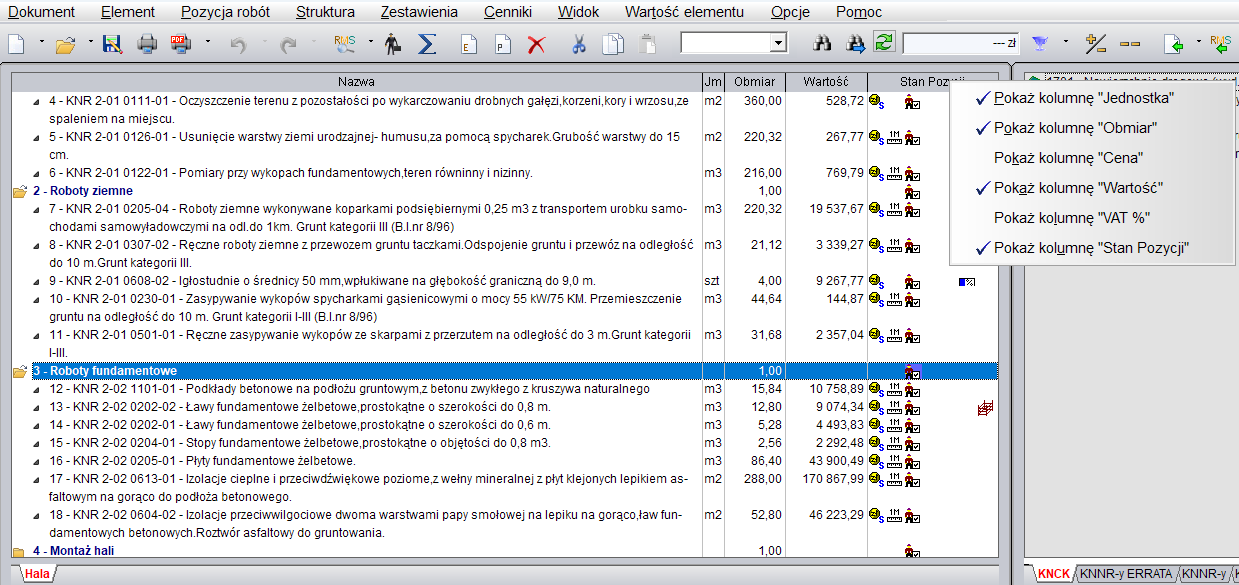
Task: Click the blue filter funnel icon
Action: pos(1041,44)
